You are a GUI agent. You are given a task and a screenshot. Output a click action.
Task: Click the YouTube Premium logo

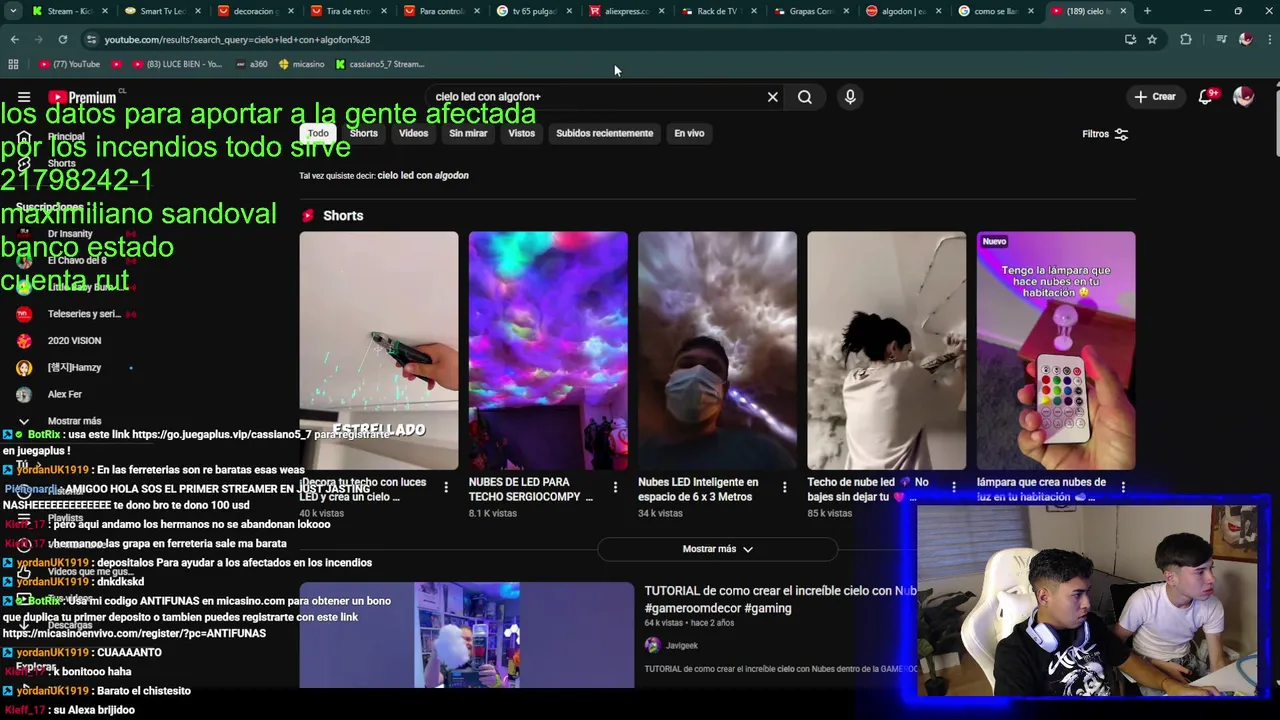[82, 97]
